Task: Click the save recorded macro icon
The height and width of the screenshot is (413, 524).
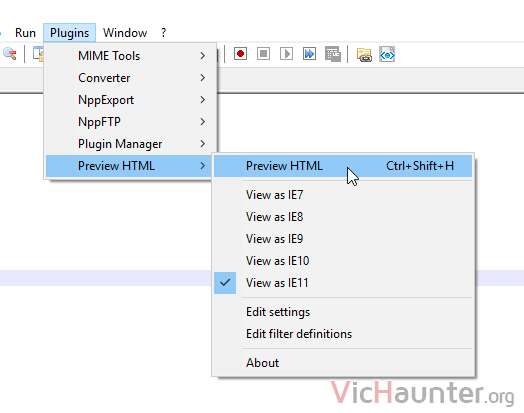Action: (333, 54)
